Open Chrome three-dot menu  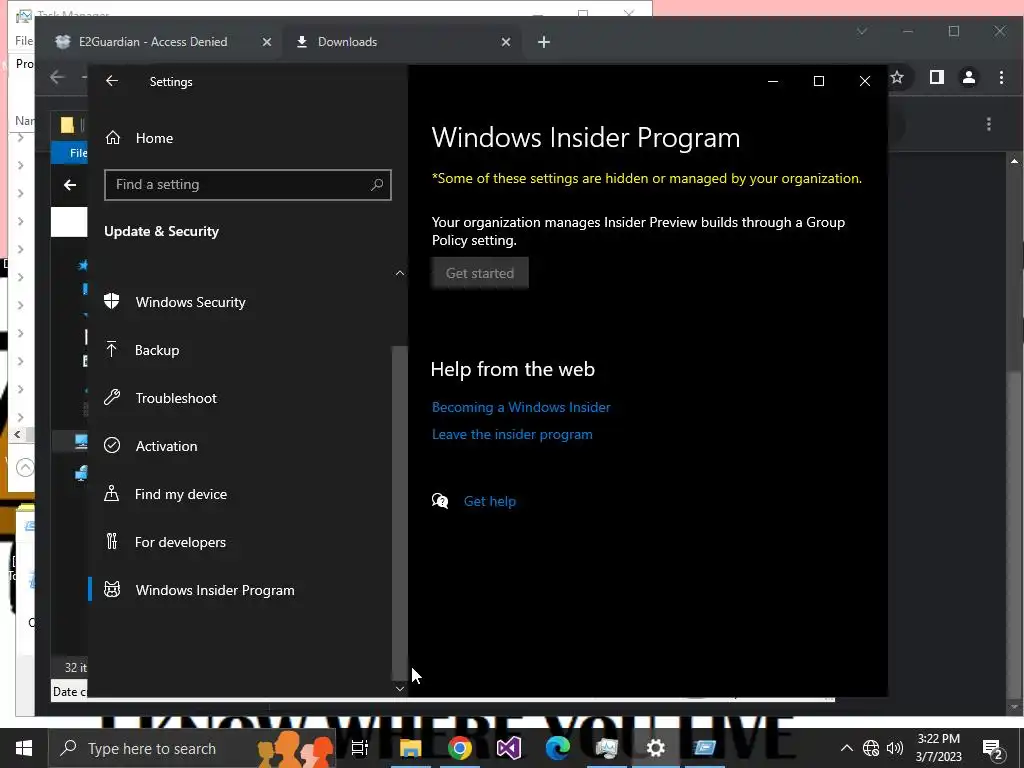coord(1001,77)
